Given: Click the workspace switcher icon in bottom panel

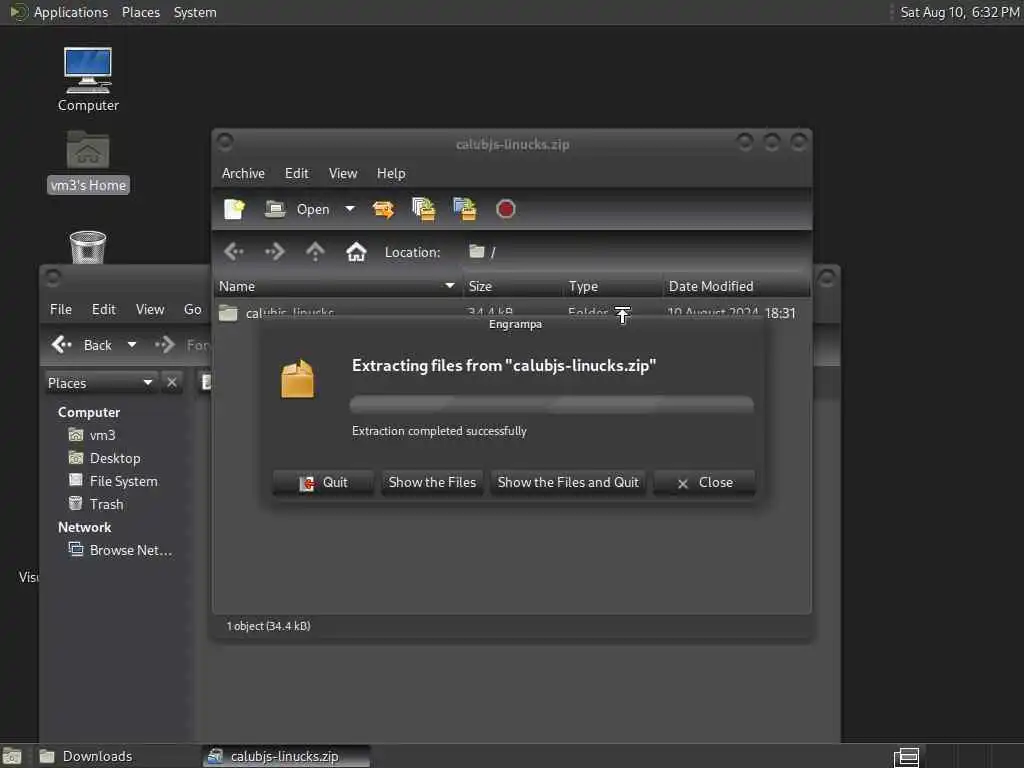Looking at the screenshot, I should coord(906,757).
